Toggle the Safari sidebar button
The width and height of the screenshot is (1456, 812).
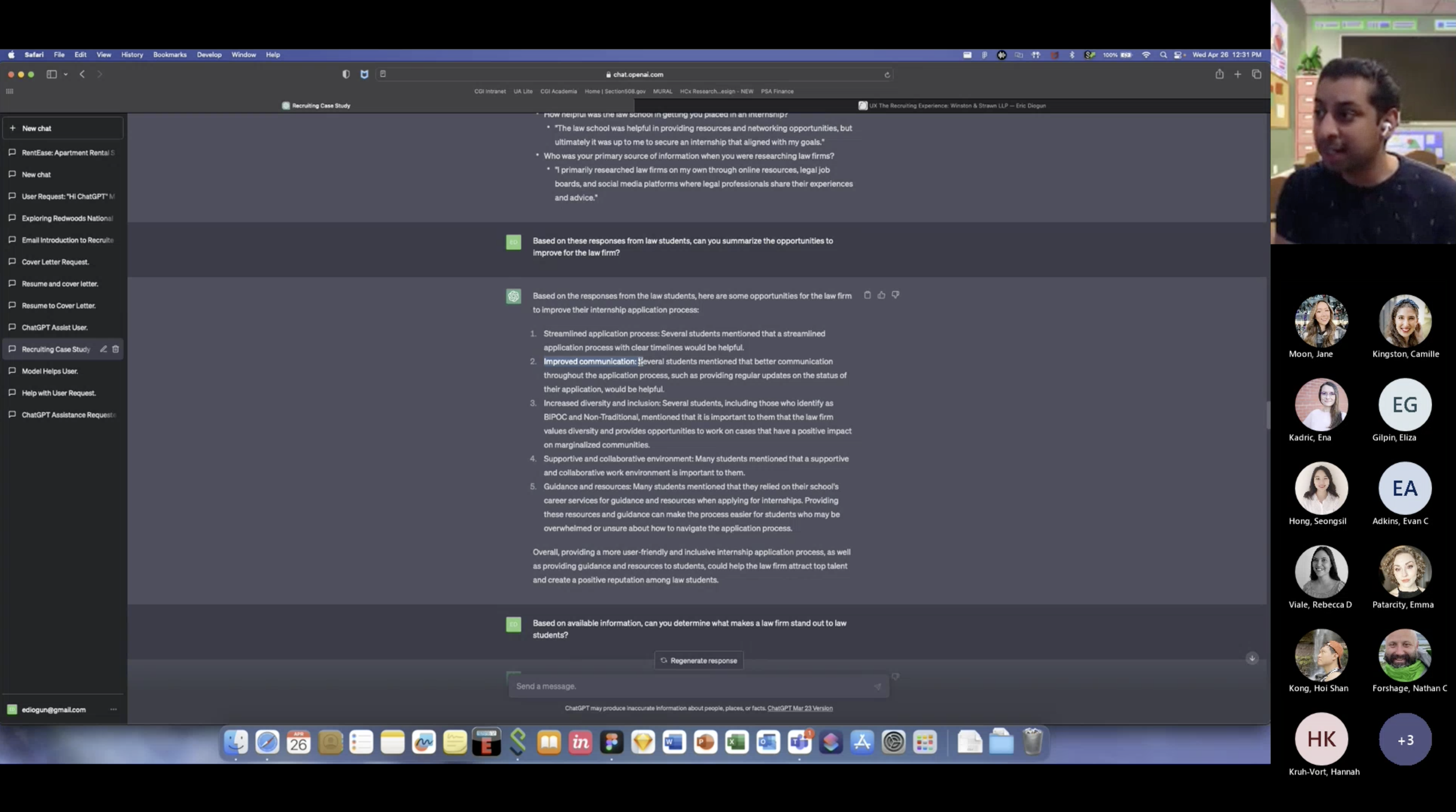tap(51, 74)
